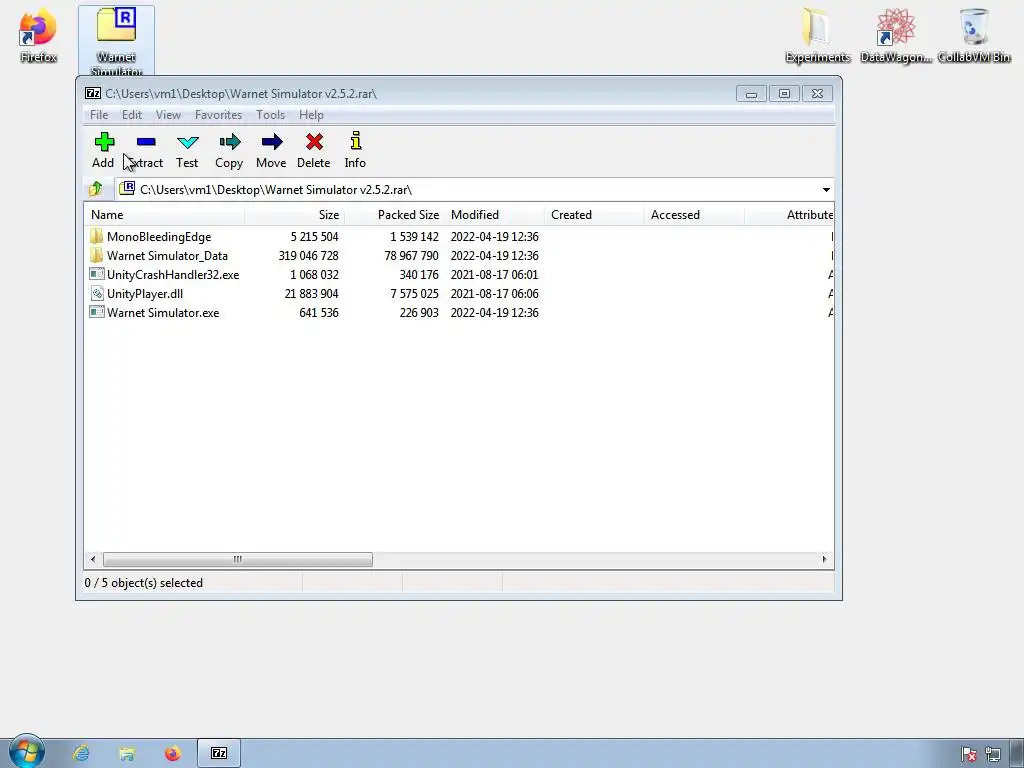Click network icon in system tray
1024x768 pixels.
pyautogui.click(x=993, y=754)
